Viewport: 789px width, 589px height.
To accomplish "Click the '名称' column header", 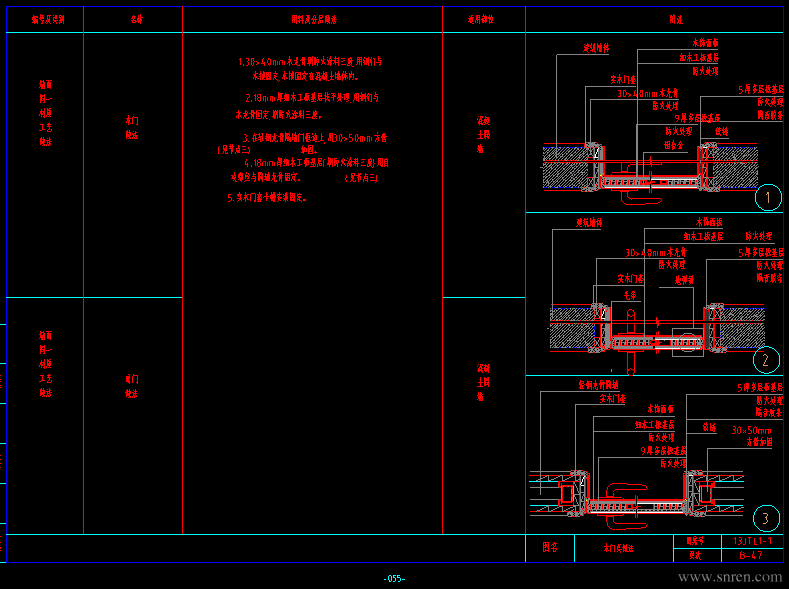I will 136,20.
